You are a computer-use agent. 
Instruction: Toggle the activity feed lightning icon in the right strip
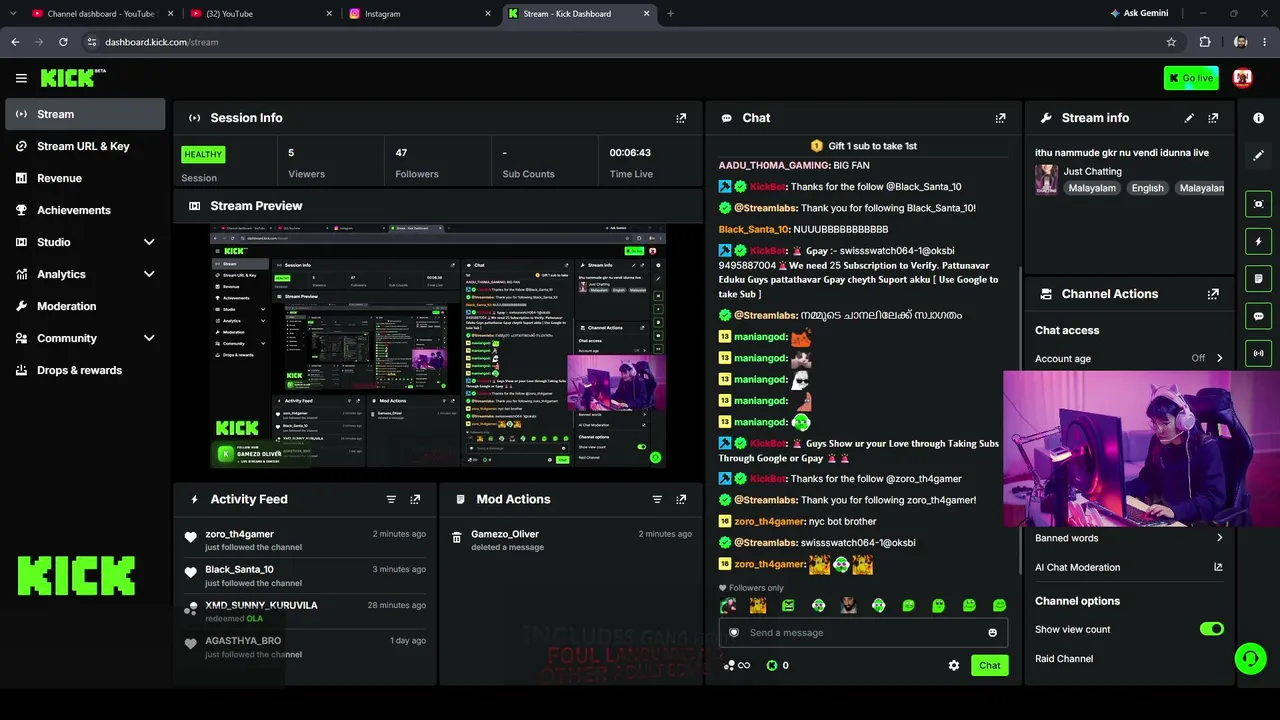click(1259, 241)
